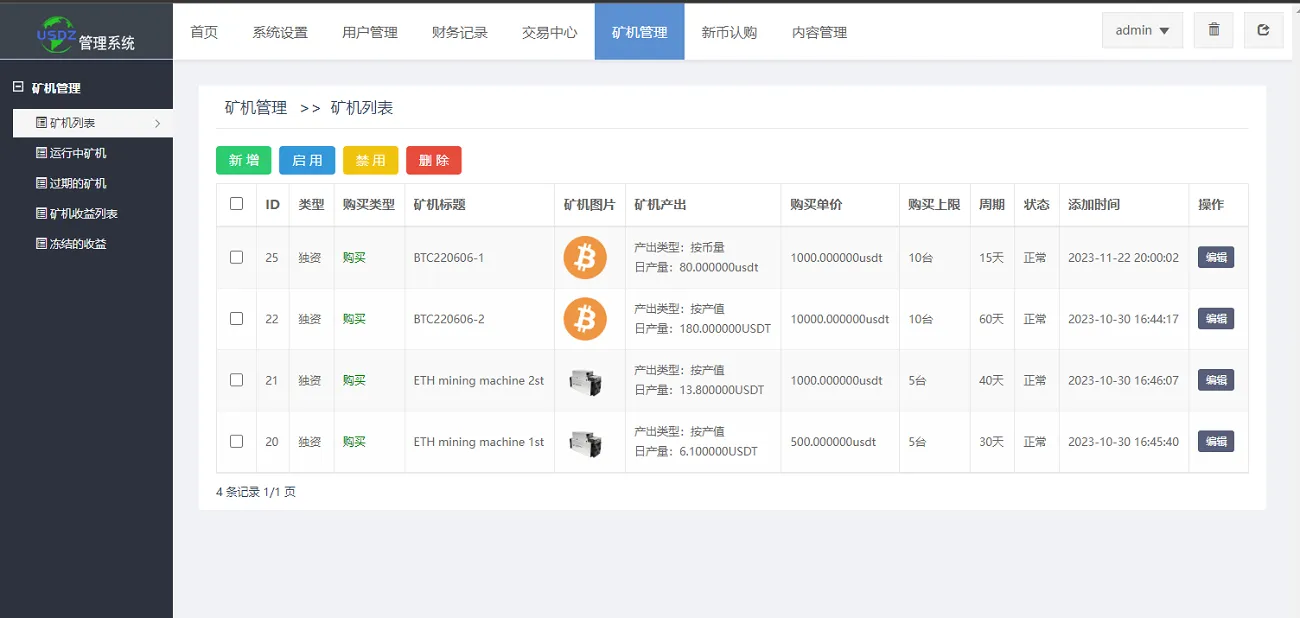The image size is (1300, 618).
Task: Switch to the 交易中心 tab
Action: pos(548,31)
